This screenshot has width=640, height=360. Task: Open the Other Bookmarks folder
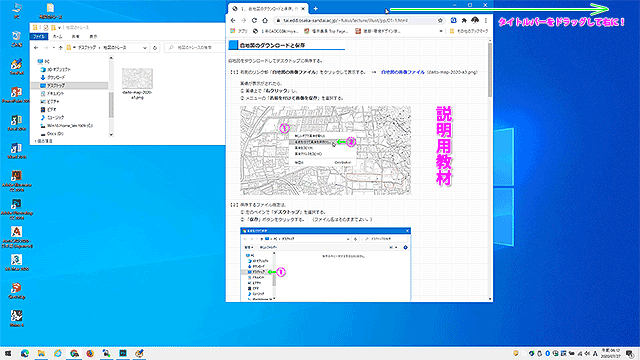(469, 31)
